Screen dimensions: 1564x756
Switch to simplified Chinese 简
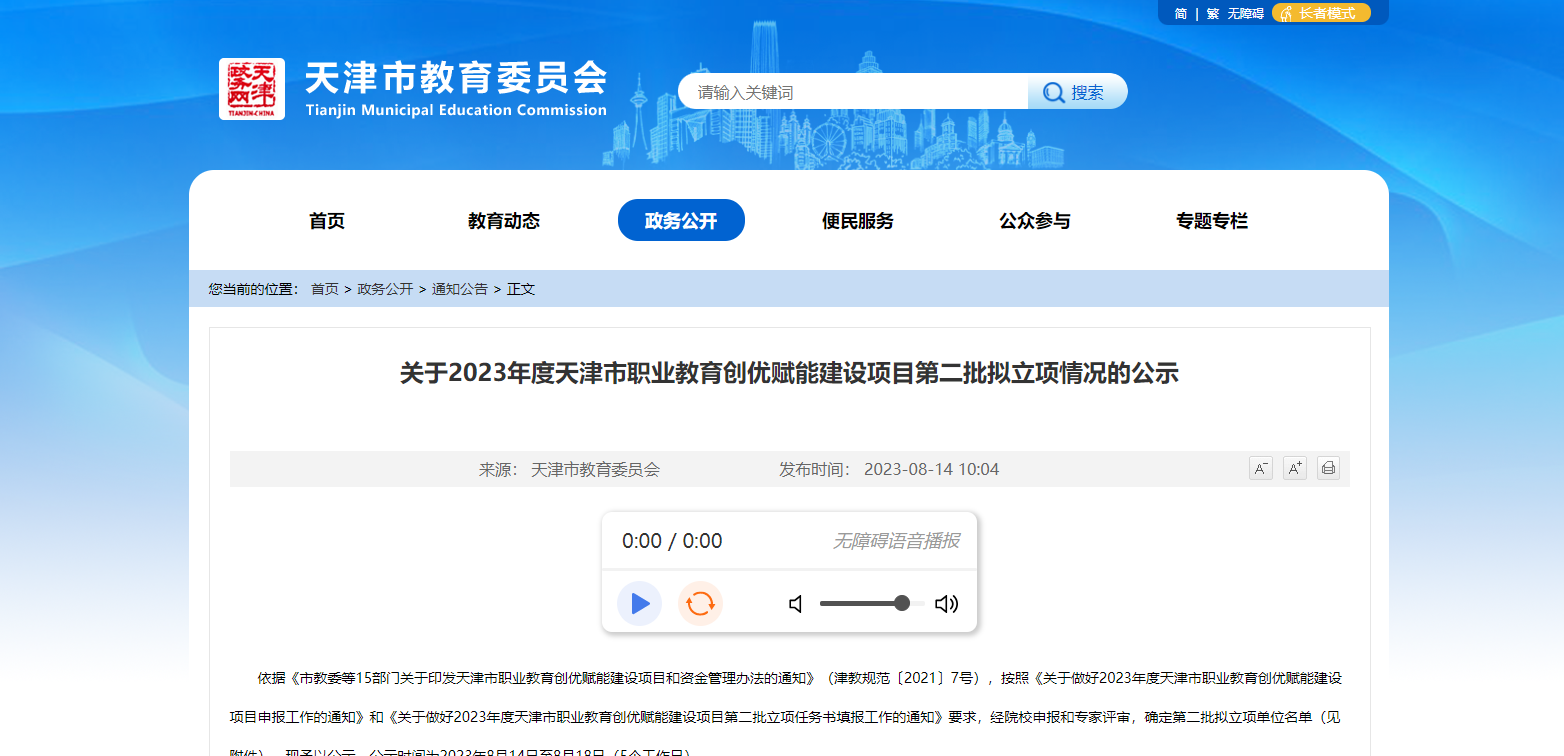point(1181,13)
